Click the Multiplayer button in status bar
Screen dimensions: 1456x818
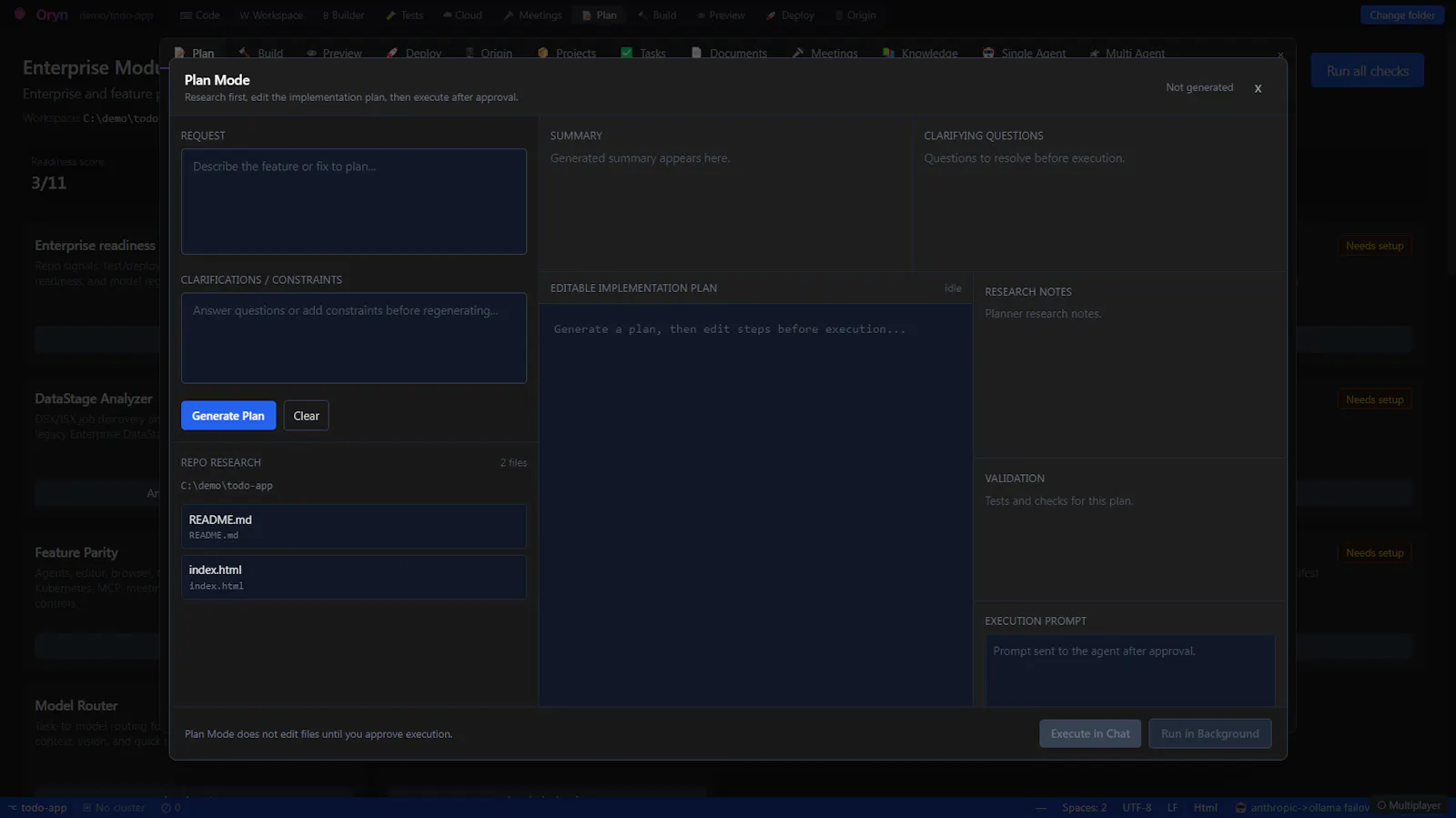(x=1409, y=805)
